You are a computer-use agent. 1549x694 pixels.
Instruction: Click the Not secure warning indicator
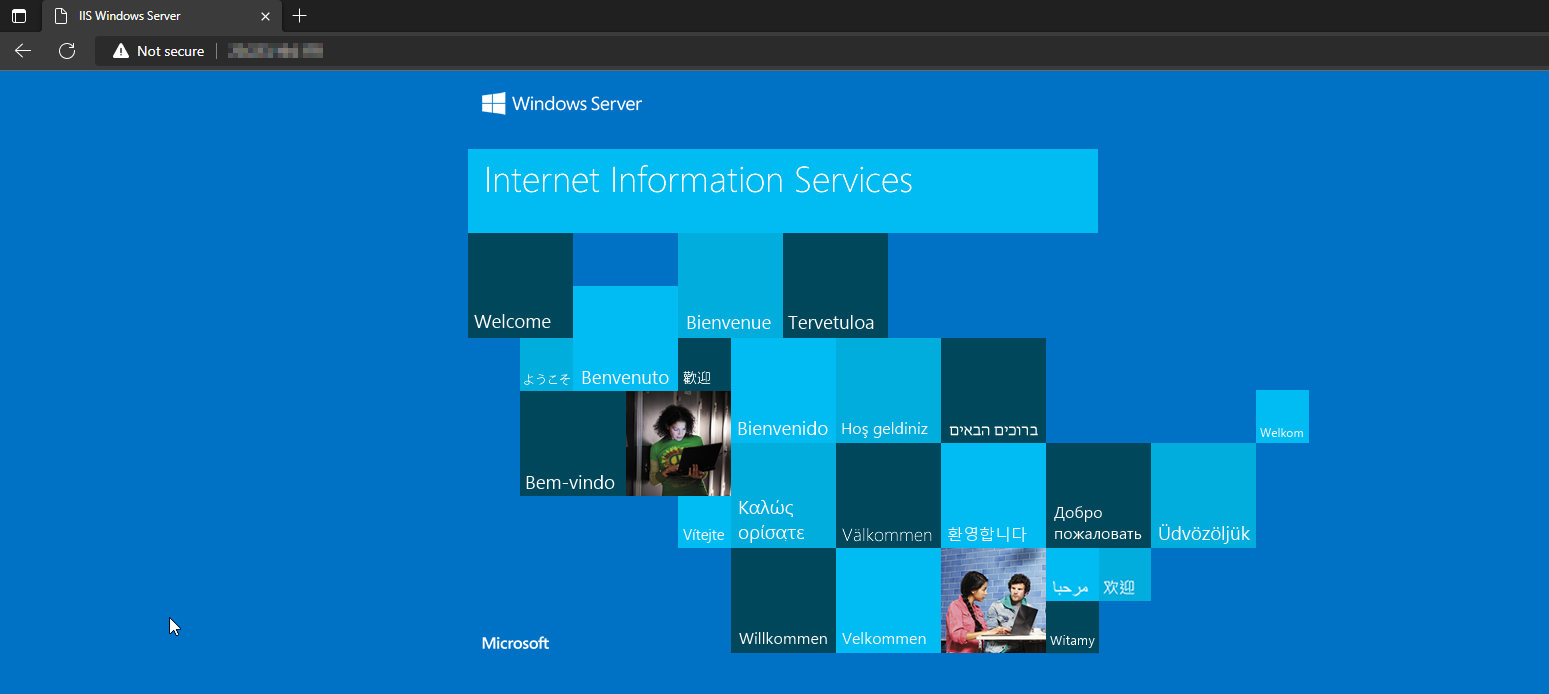[x=159, y=51]
